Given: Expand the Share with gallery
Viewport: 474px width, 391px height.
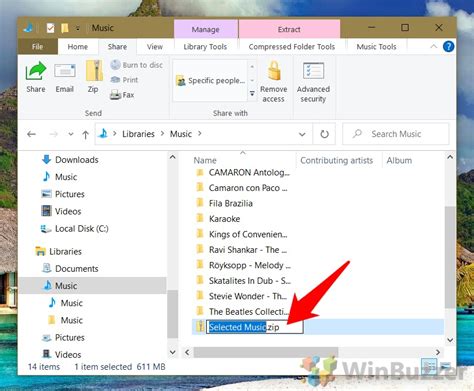Looking at the screenshot, I should [252, 94].
